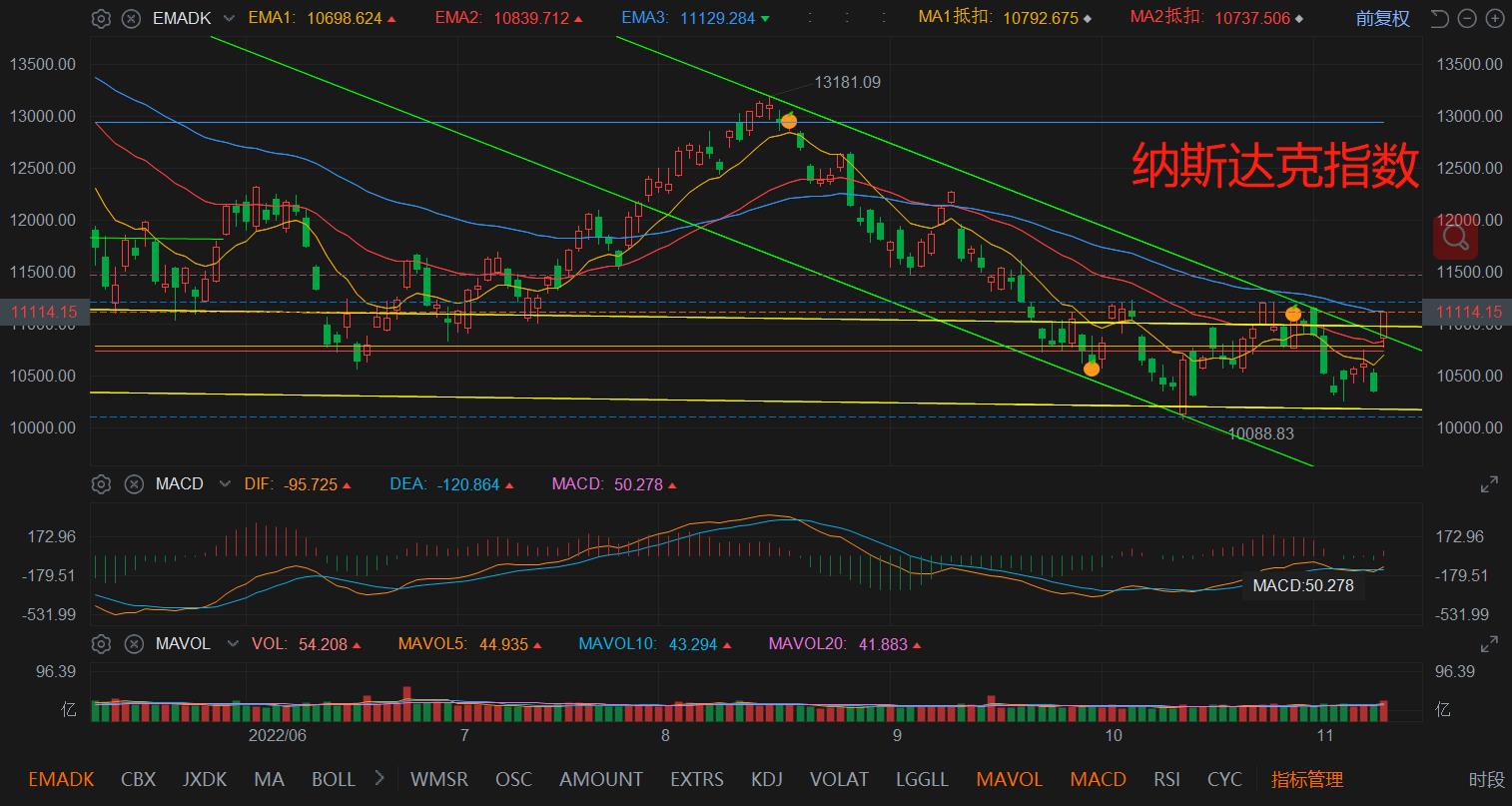Click the current price tag 11114.15 on left axis
The width and height of the screenshot is (1512, 806).
tap(44, 313)
